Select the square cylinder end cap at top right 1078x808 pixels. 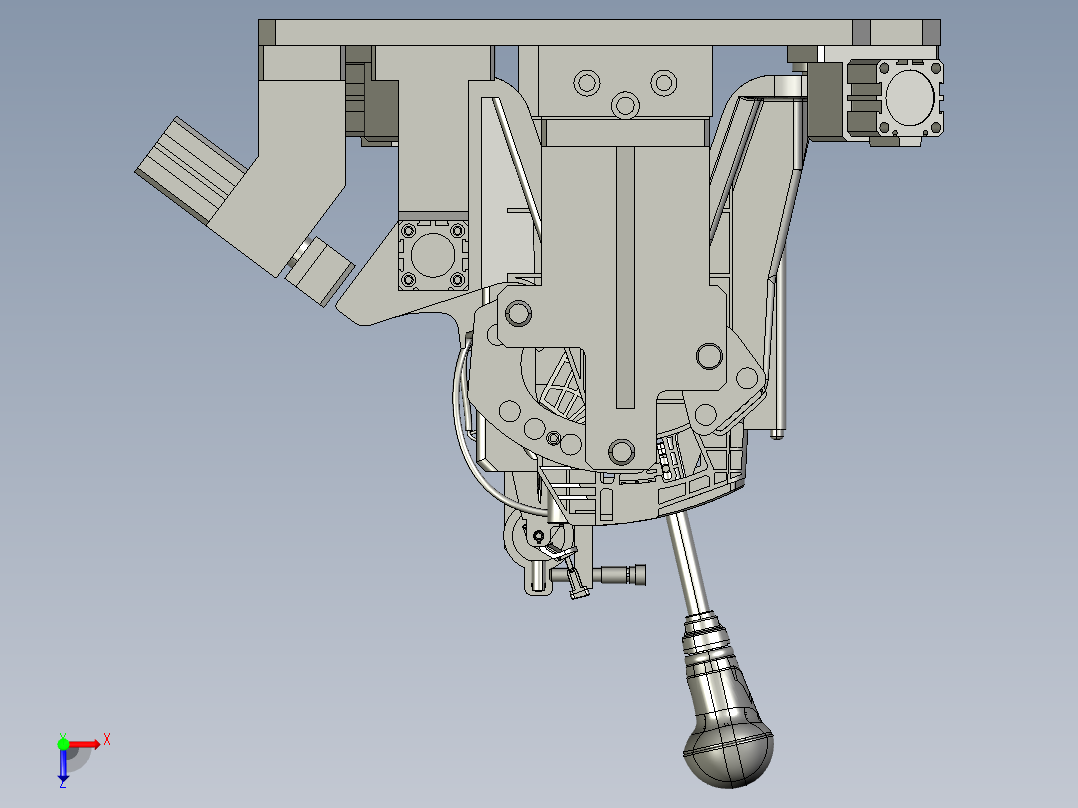point(910,97)
